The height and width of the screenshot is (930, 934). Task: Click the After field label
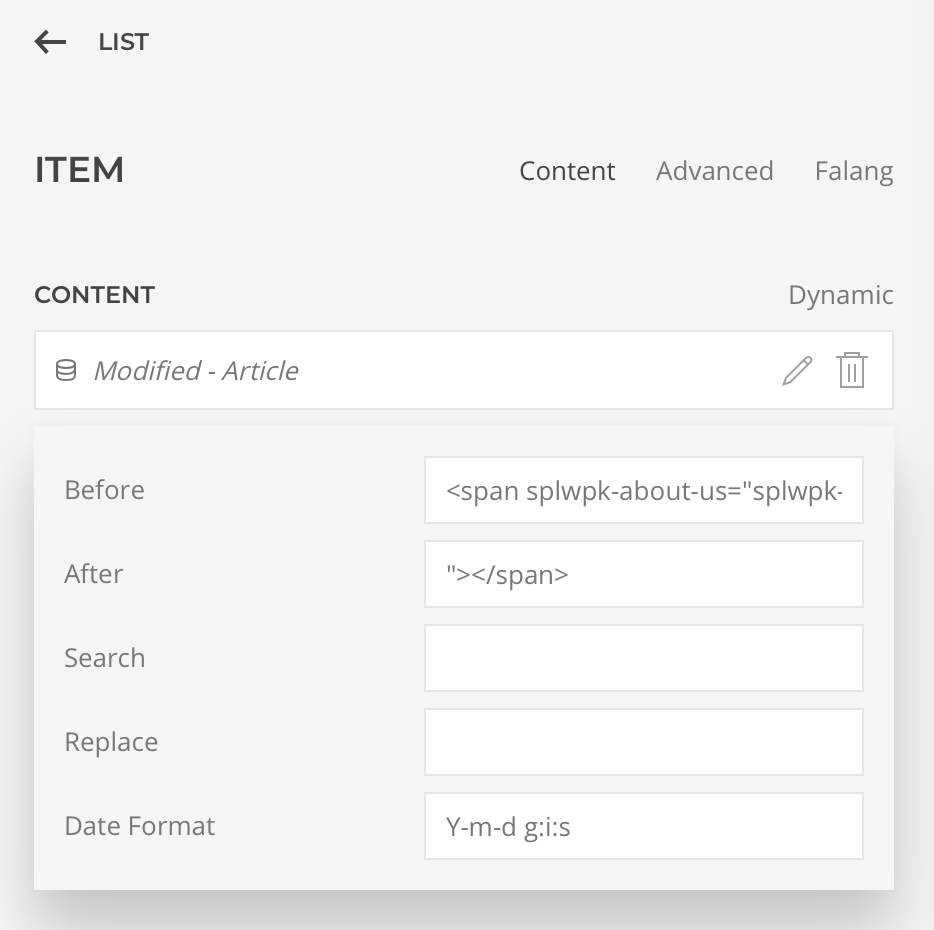point(94,574)
